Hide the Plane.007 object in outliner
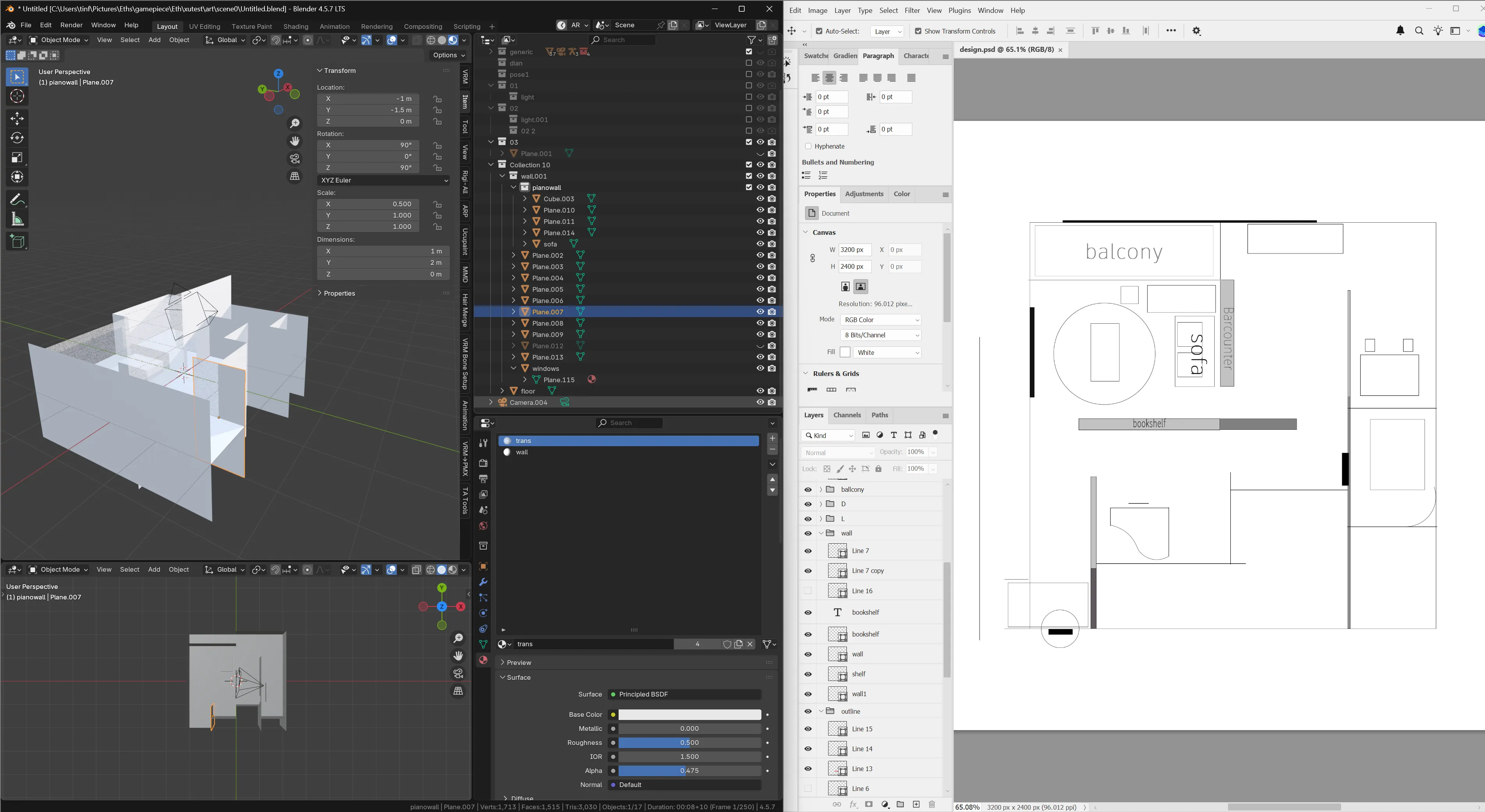1485x812 pixels. 760,312
